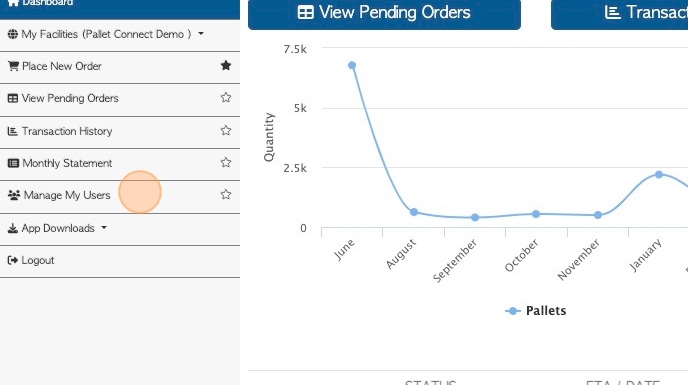Screen dimensions: 688x385
Task: Unfavorite Place New Order with the filled star
Action: tap(226, 65)
